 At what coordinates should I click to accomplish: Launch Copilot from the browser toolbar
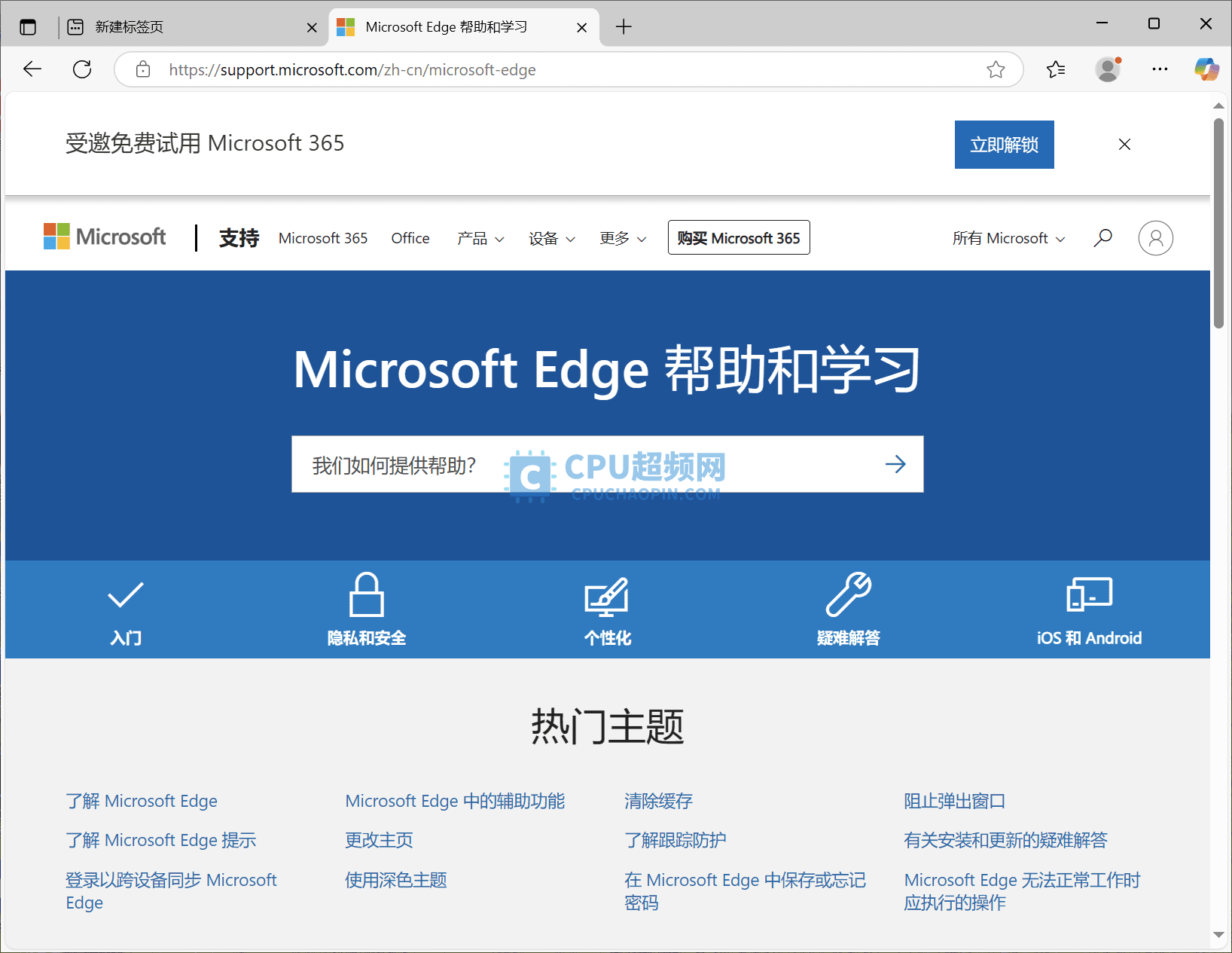coord(1206,69)
